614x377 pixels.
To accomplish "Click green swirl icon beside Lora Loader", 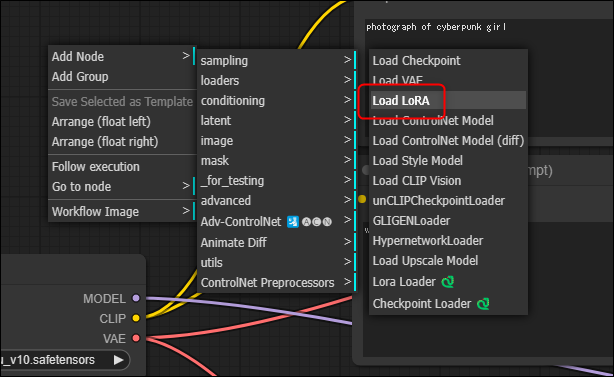I will point(448,281).
